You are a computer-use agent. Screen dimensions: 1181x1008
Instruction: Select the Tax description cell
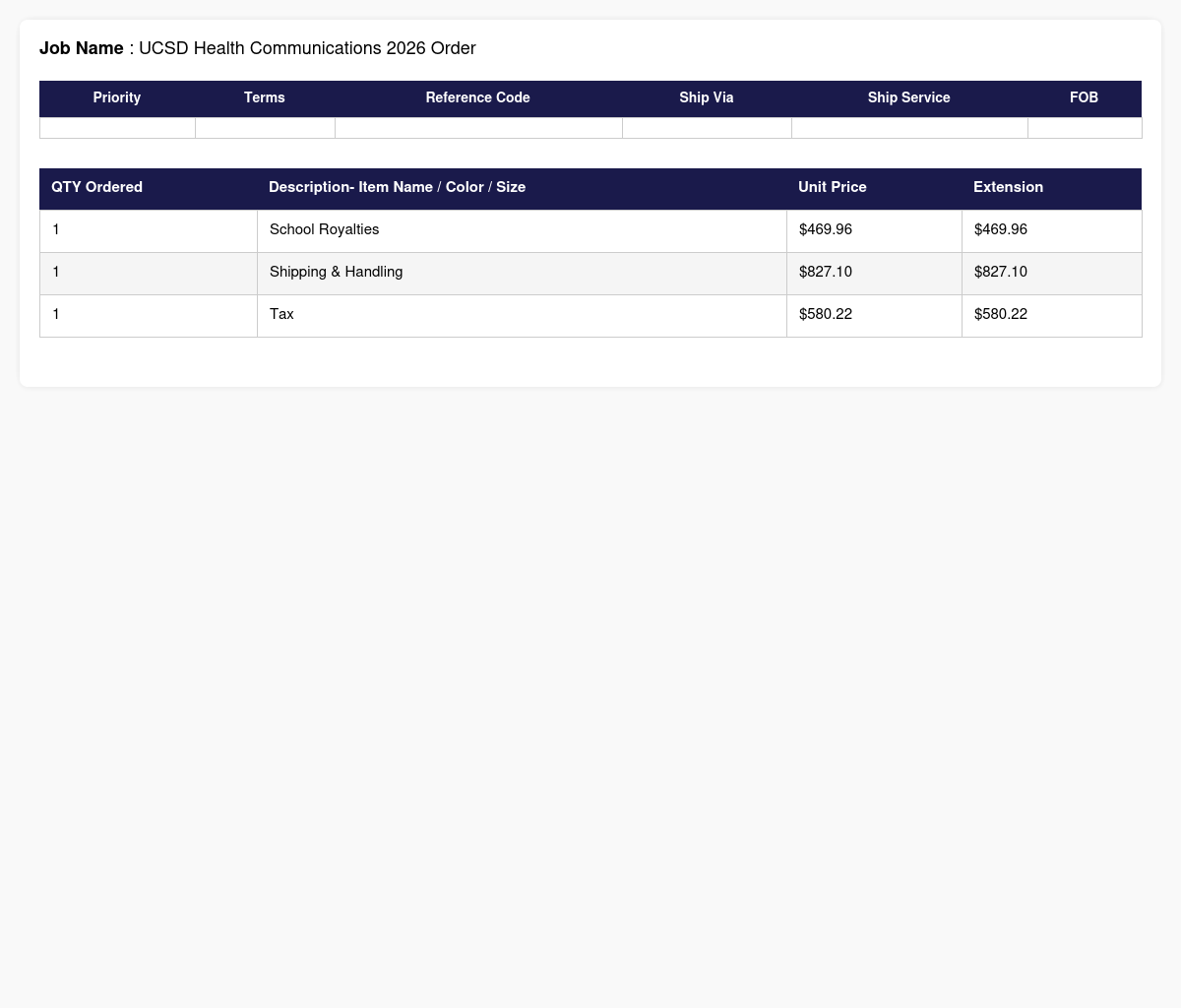[x=522, y=315]
